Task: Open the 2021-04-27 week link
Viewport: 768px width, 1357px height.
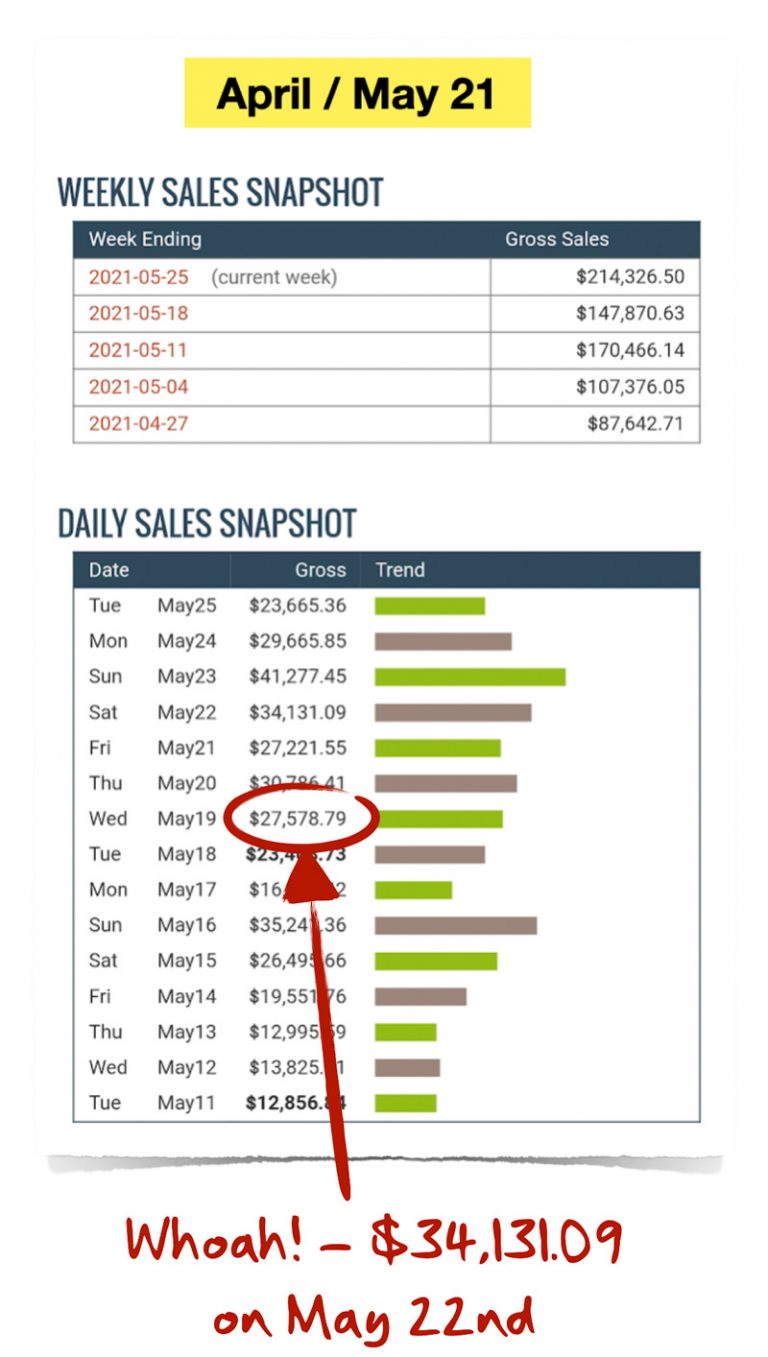Action: click(x=138, y=423)
